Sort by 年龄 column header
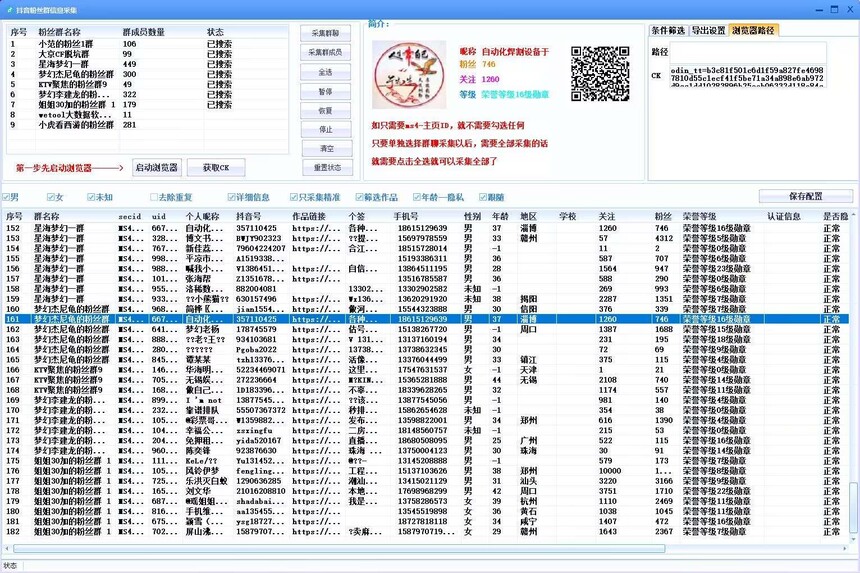860x573 pixels. click(500, 217)
